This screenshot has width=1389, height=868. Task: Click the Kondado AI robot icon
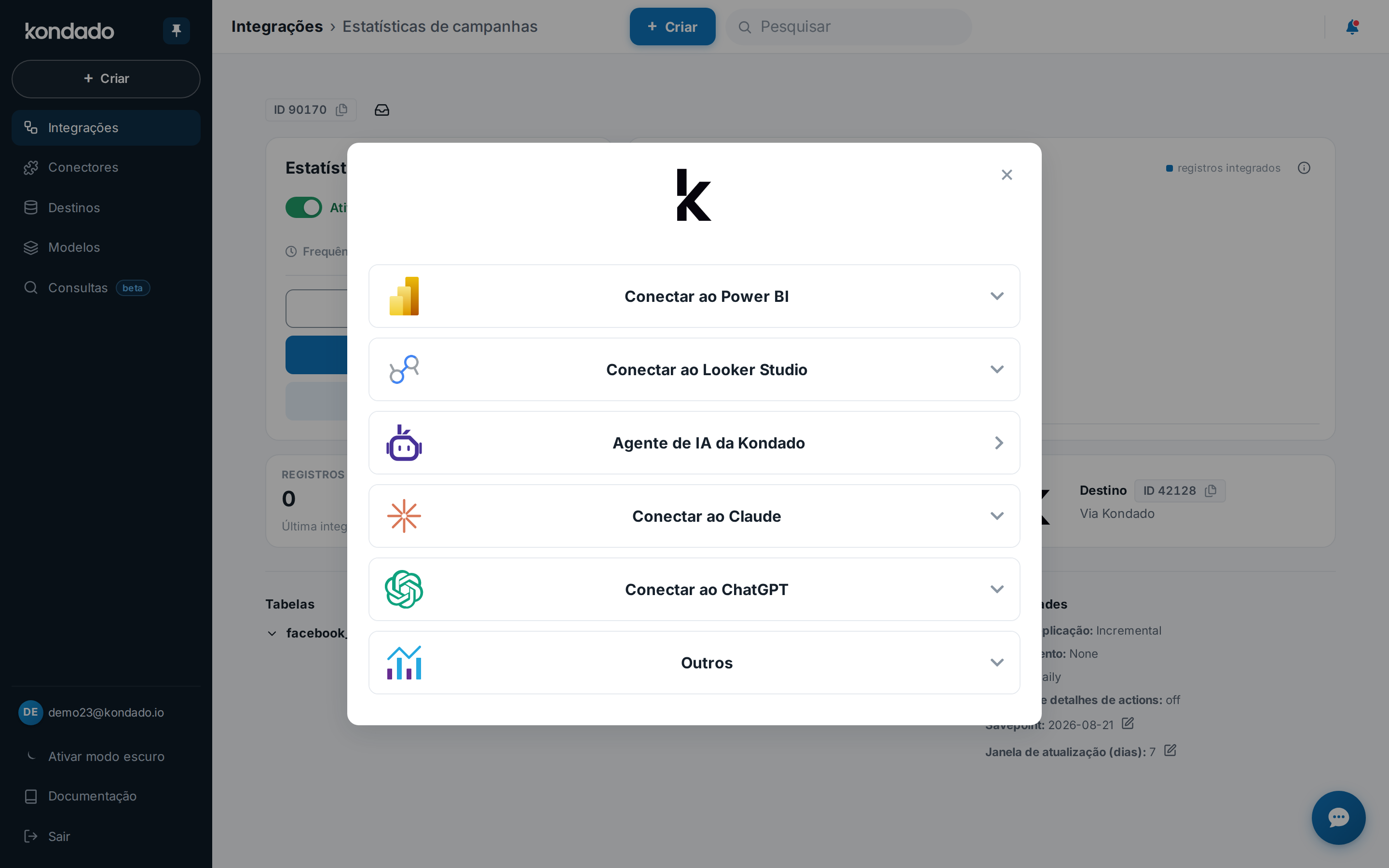point(404,443)
